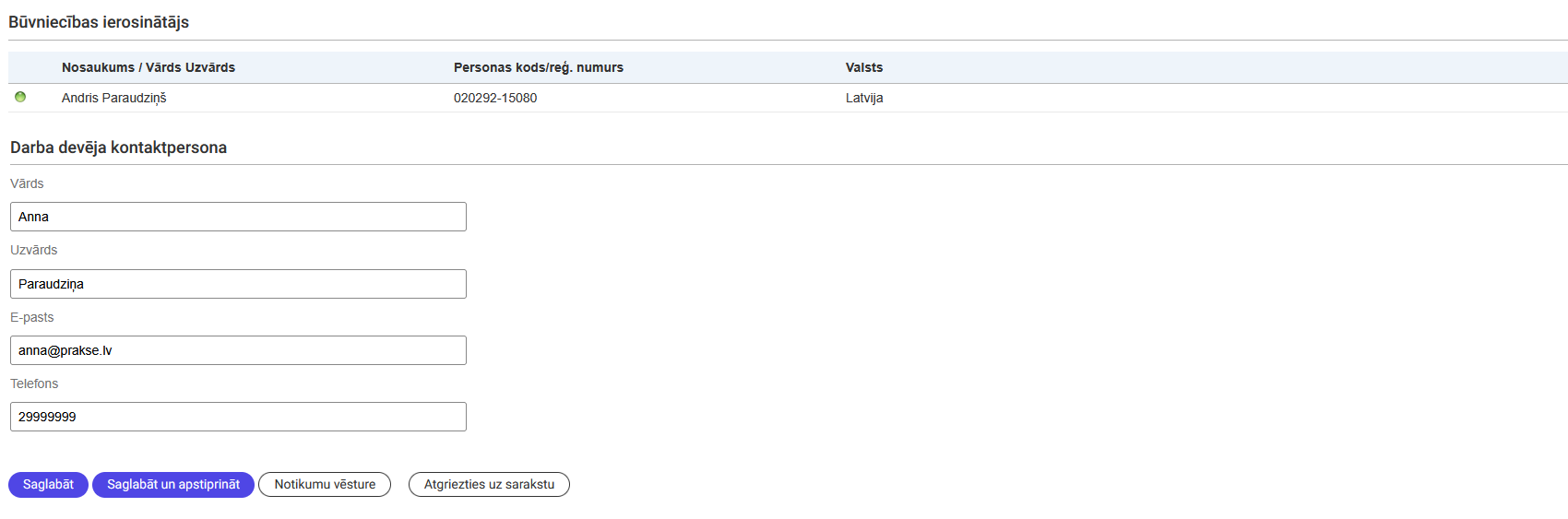Click the Vārds field label
The width and height of the screenshot is (1568, 519).
[27, 183]
